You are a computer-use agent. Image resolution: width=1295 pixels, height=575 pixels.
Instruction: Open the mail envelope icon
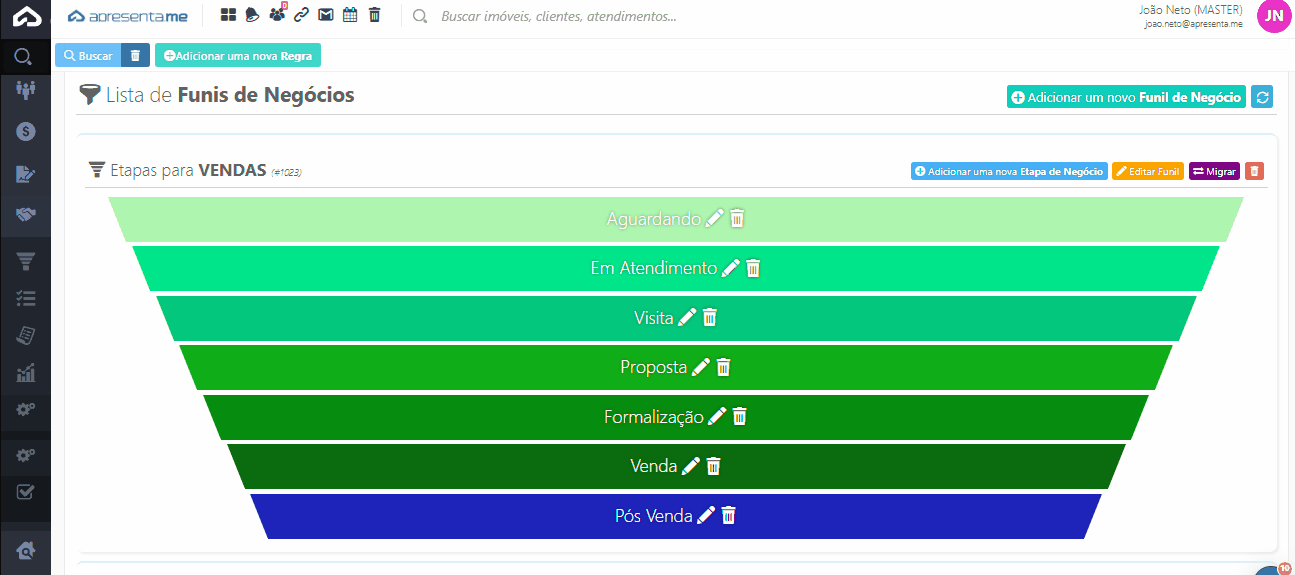(x=326, y=15)
